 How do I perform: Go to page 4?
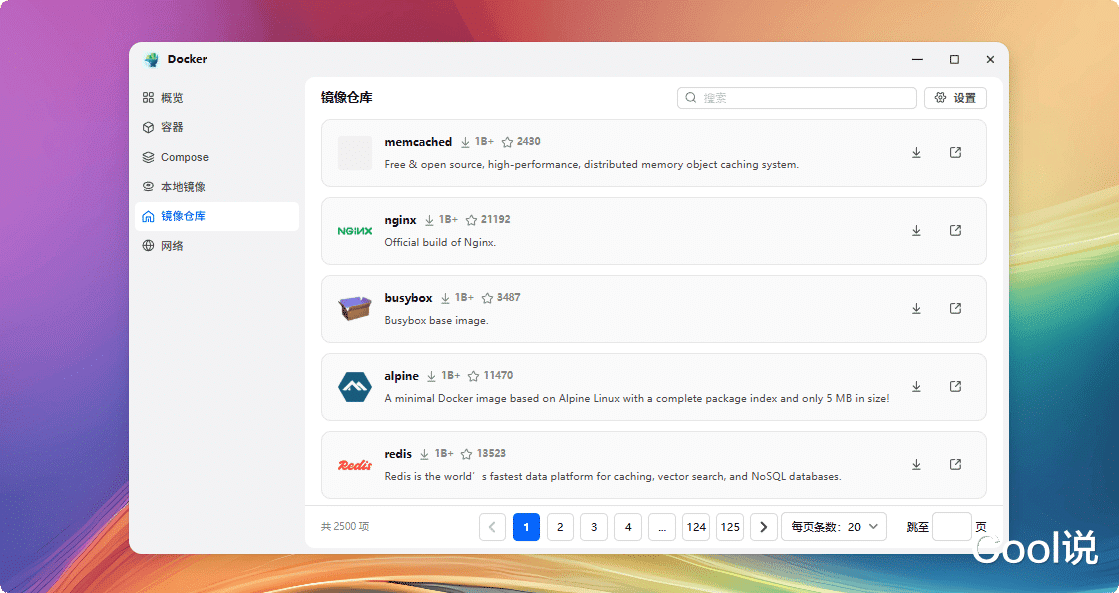point(628,527)
